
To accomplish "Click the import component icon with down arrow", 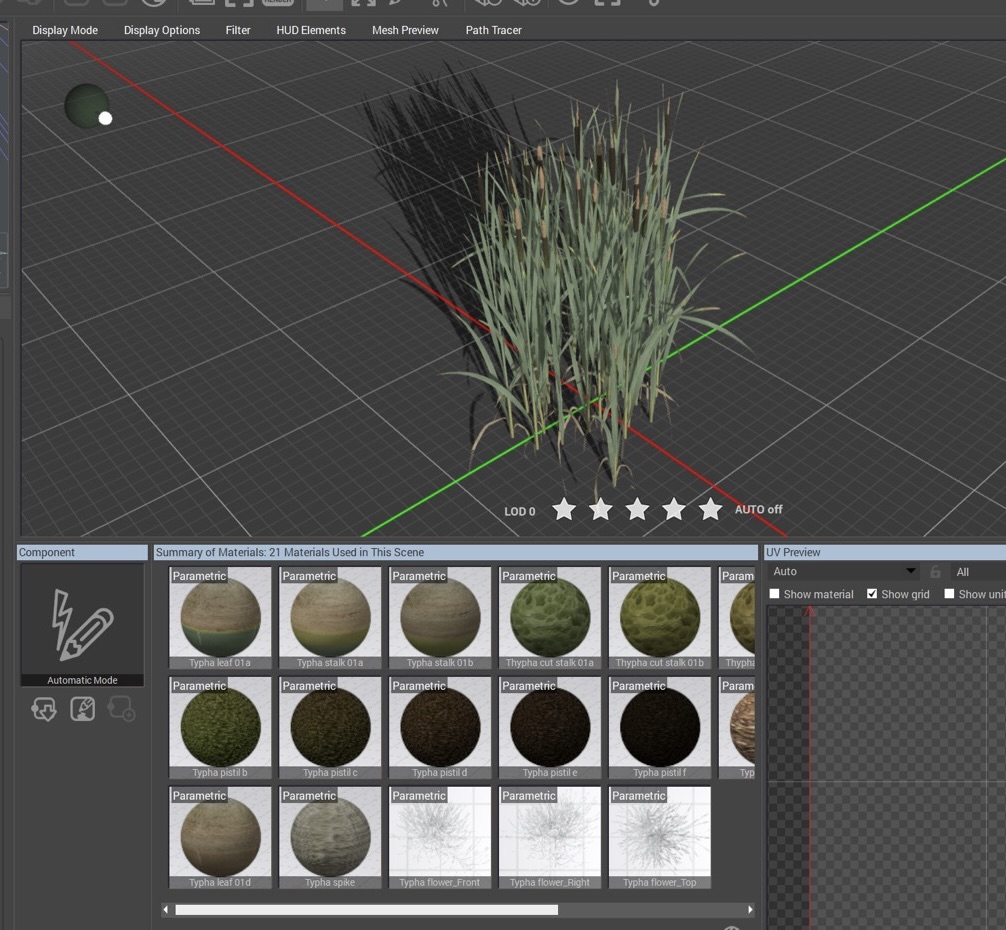I will [x=44, y=709].
